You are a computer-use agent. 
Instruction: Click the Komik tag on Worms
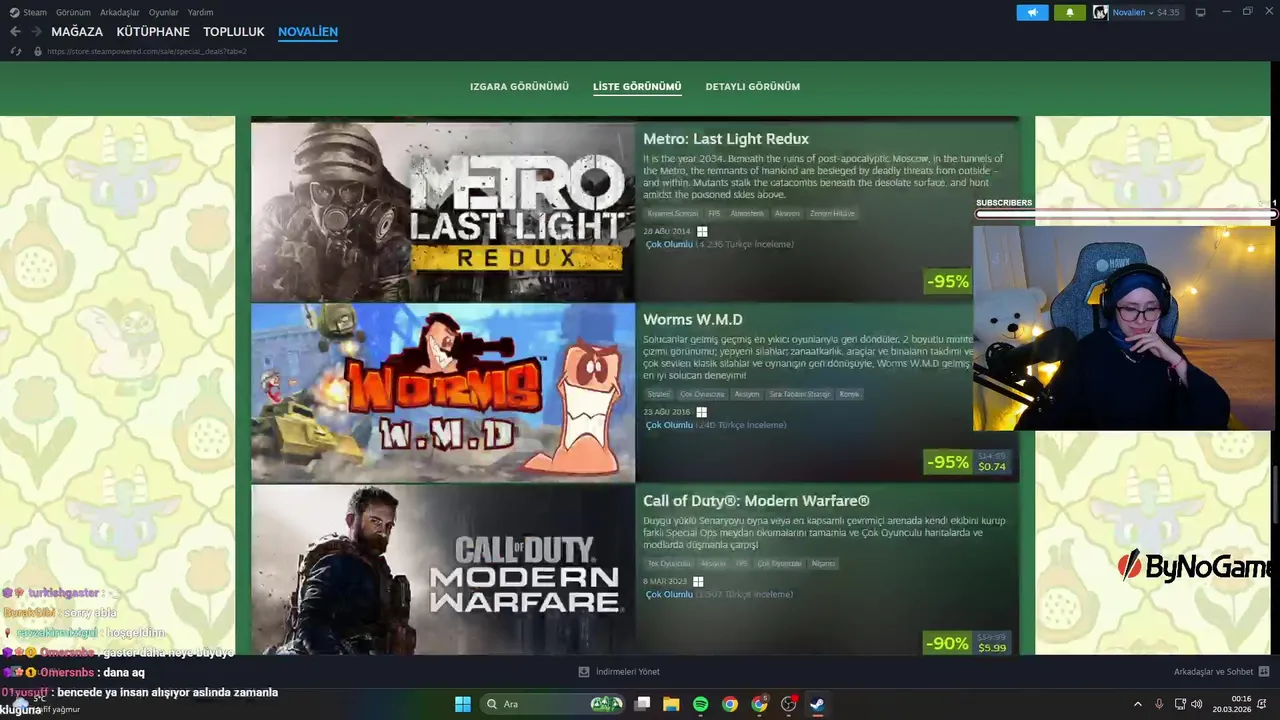tap(849, 394)
